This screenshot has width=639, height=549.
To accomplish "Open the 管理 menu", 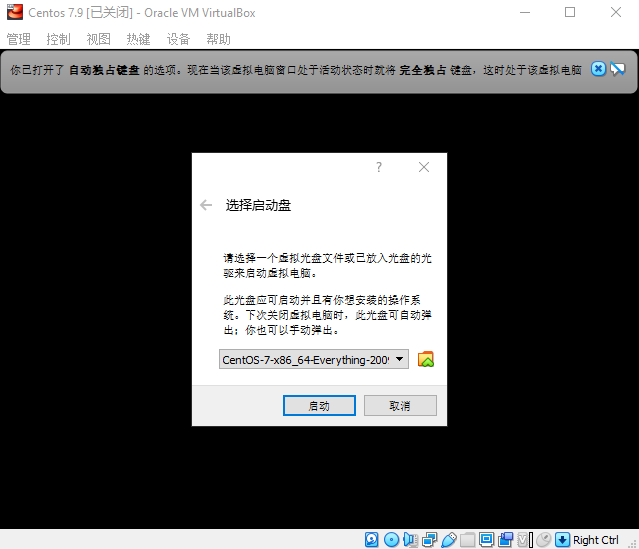I will [x=19, y=39].
